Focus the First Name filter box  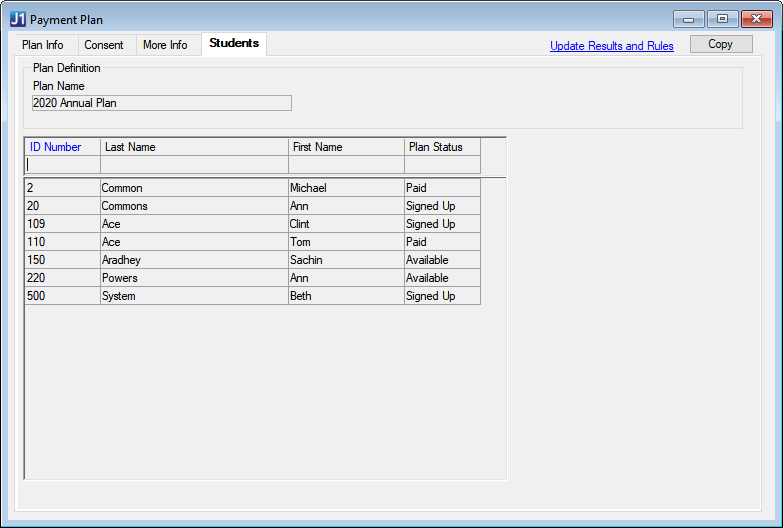pos(346,164)
